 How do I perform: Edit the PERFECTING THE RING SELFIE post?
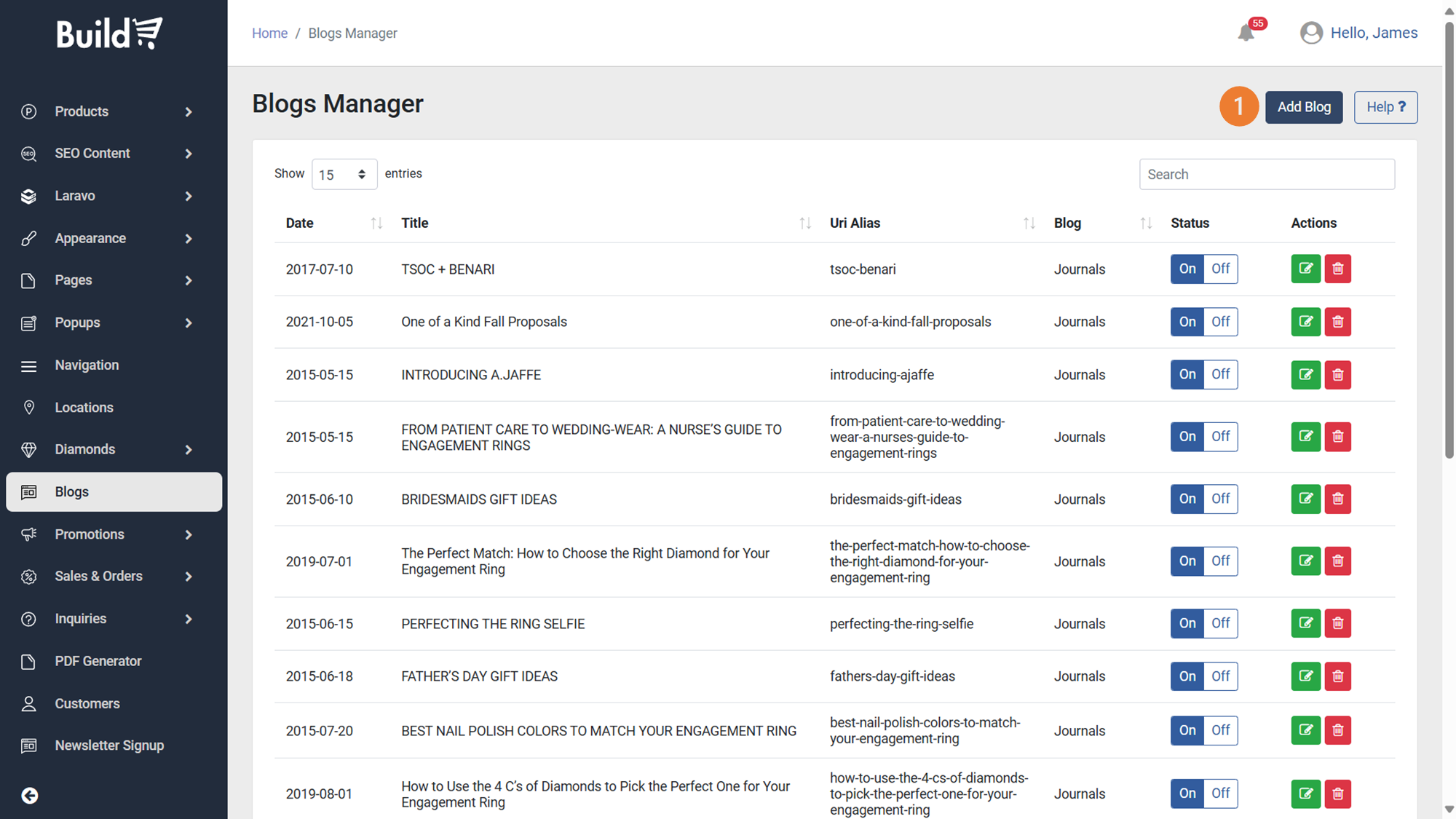pos(1305,623)
